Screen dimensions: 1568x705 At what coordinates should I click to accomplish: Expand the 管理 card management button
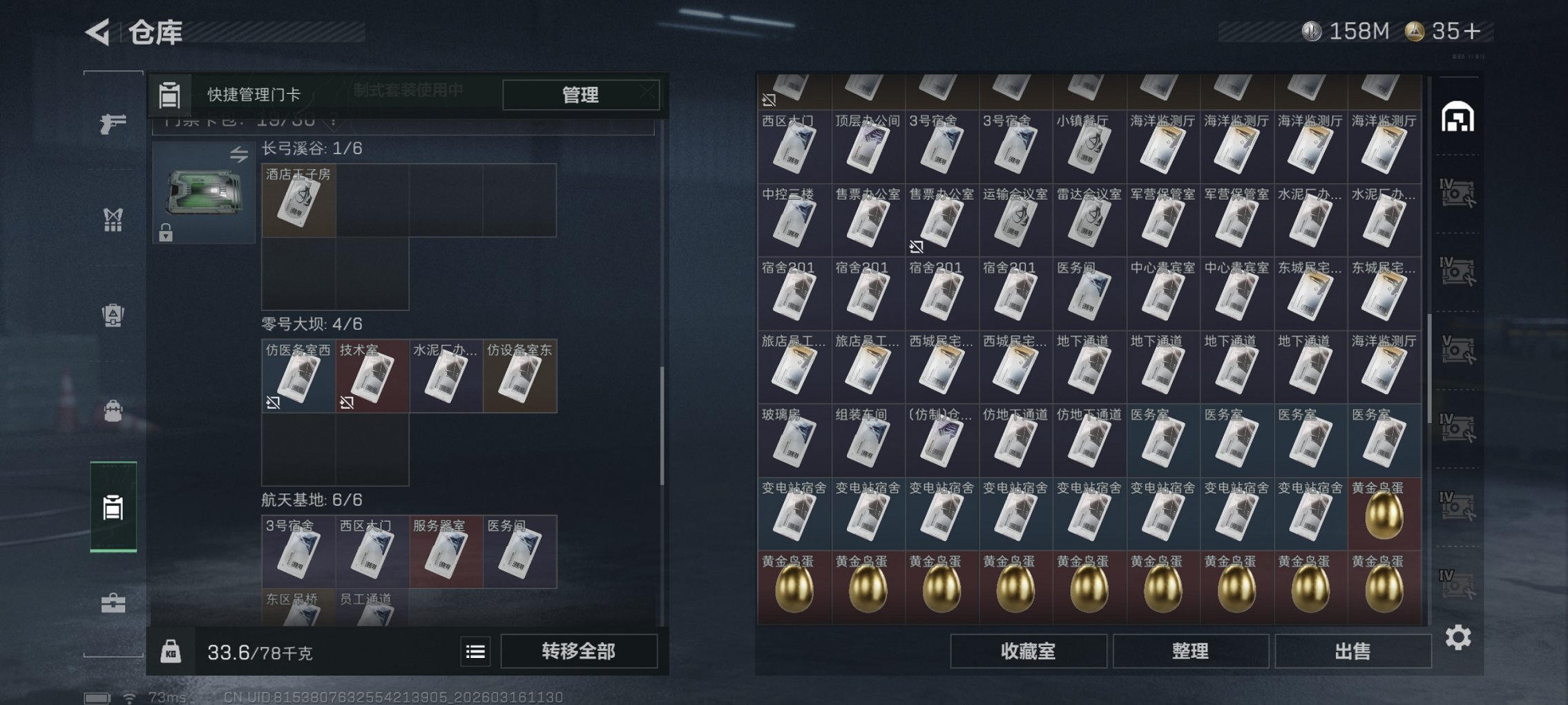coord(581,95)
